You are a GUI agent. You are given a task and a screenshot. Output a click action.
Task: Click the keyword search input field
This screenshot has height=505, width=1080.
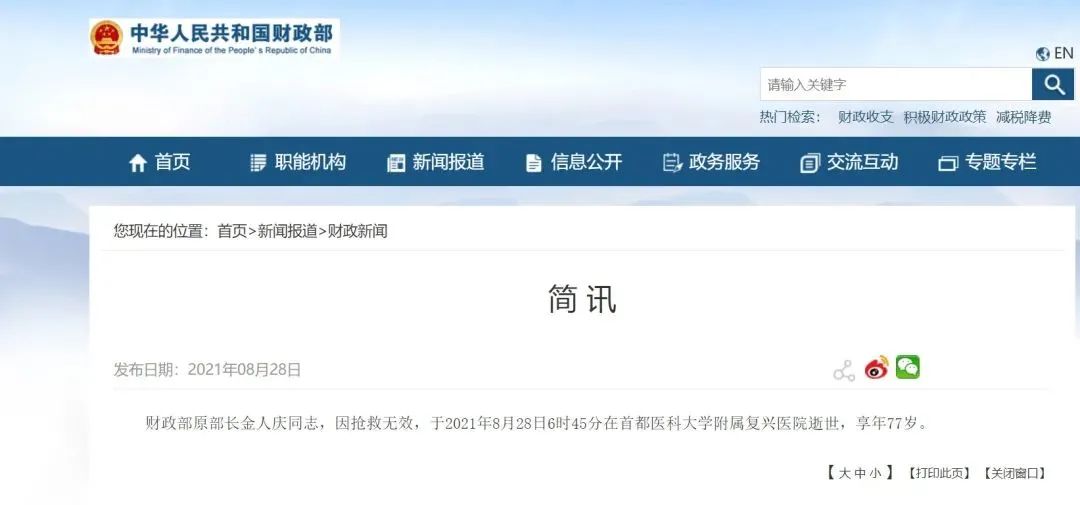896,85
